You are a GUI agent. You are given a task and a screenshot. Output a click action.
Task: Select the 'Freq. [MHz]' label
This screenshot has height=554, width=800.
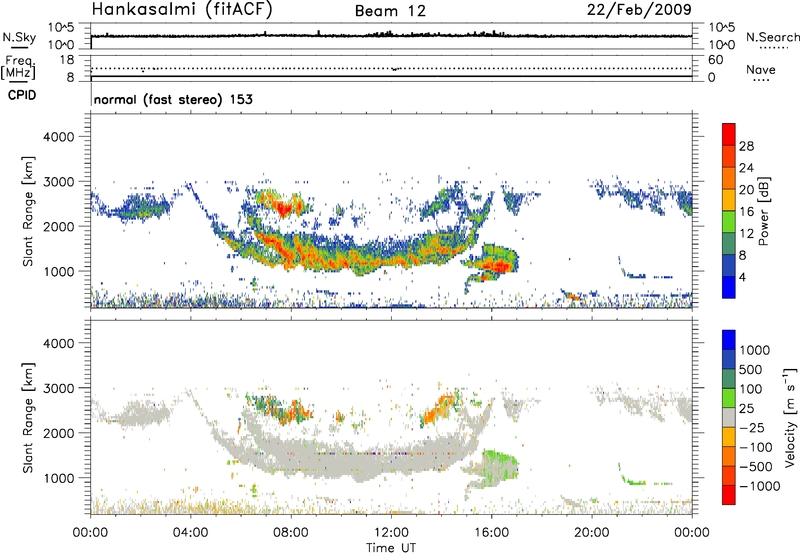(x=18, y=68)
